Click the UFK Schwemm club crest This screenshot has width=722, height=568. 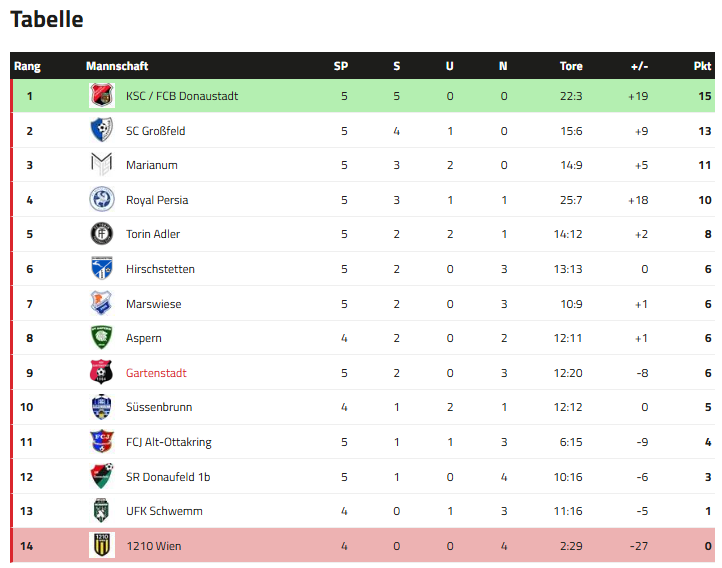tap(102, 511)
